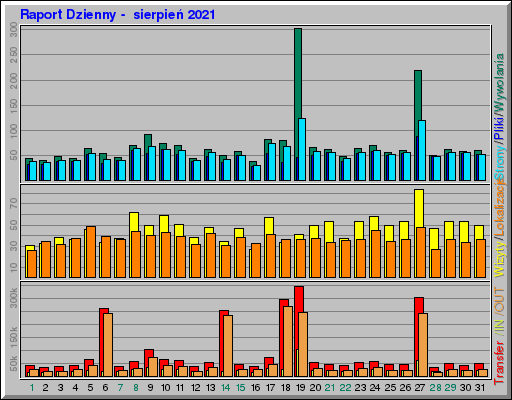Select day label 29 on the x-axis
This screenshot has width=512, height=400.
450,388
